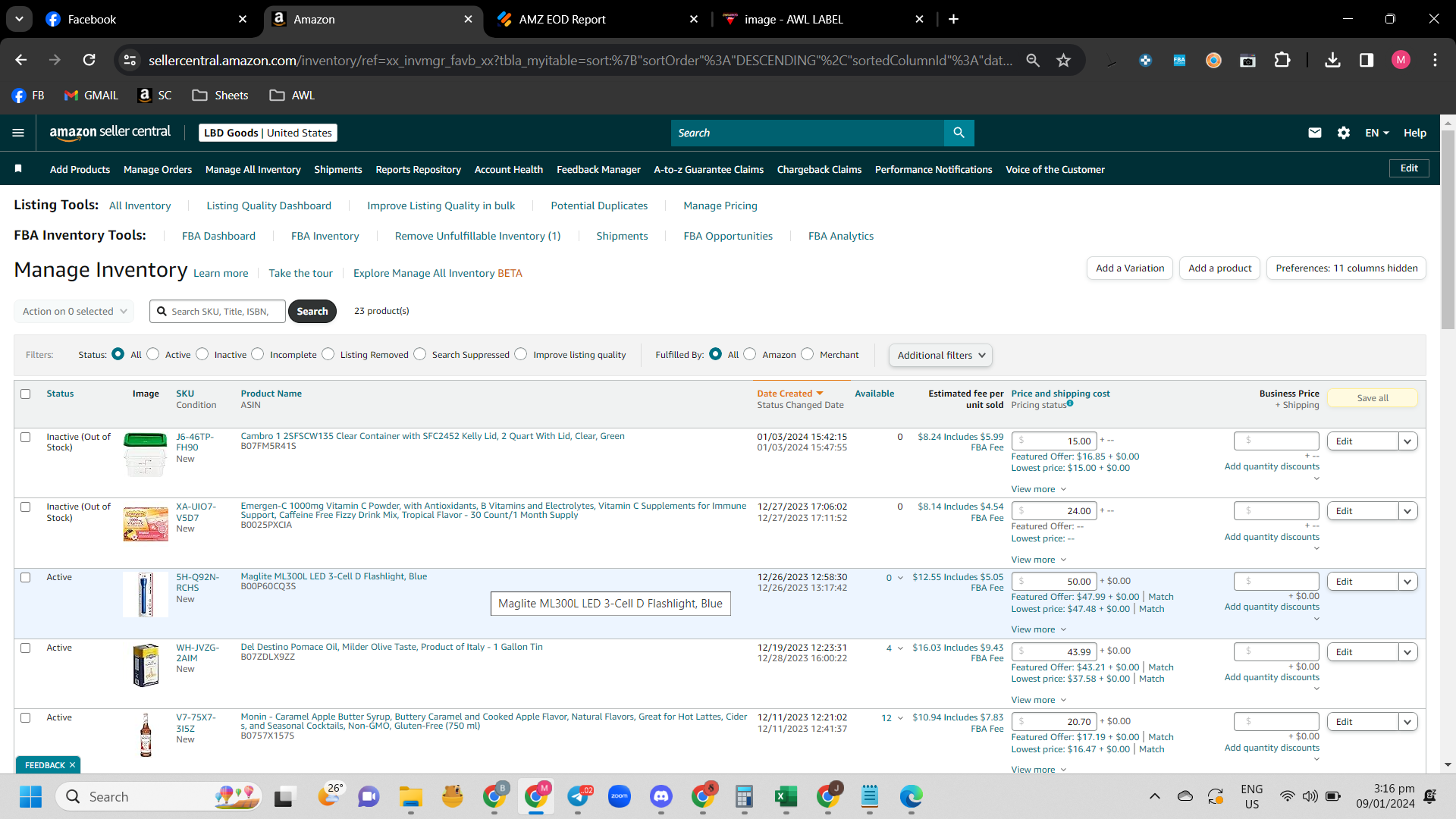Image resolution: width=1456 pixels, height=819 pixels.
Task: Click the Chrome profile avatar M
Action: point(1401,60)
